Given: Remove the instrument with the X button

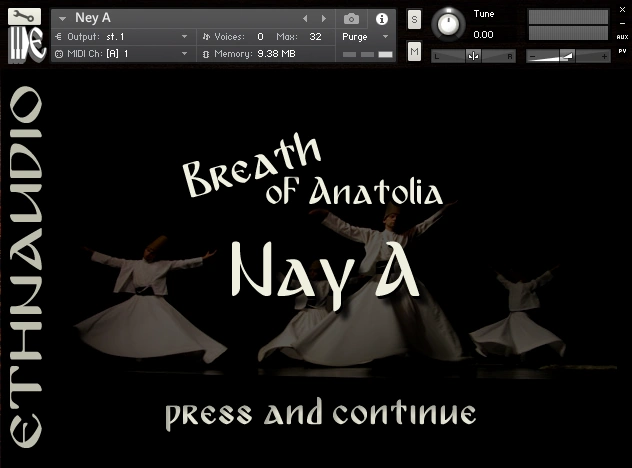Looking at the screenshot, I should click(x=622, y=10).
